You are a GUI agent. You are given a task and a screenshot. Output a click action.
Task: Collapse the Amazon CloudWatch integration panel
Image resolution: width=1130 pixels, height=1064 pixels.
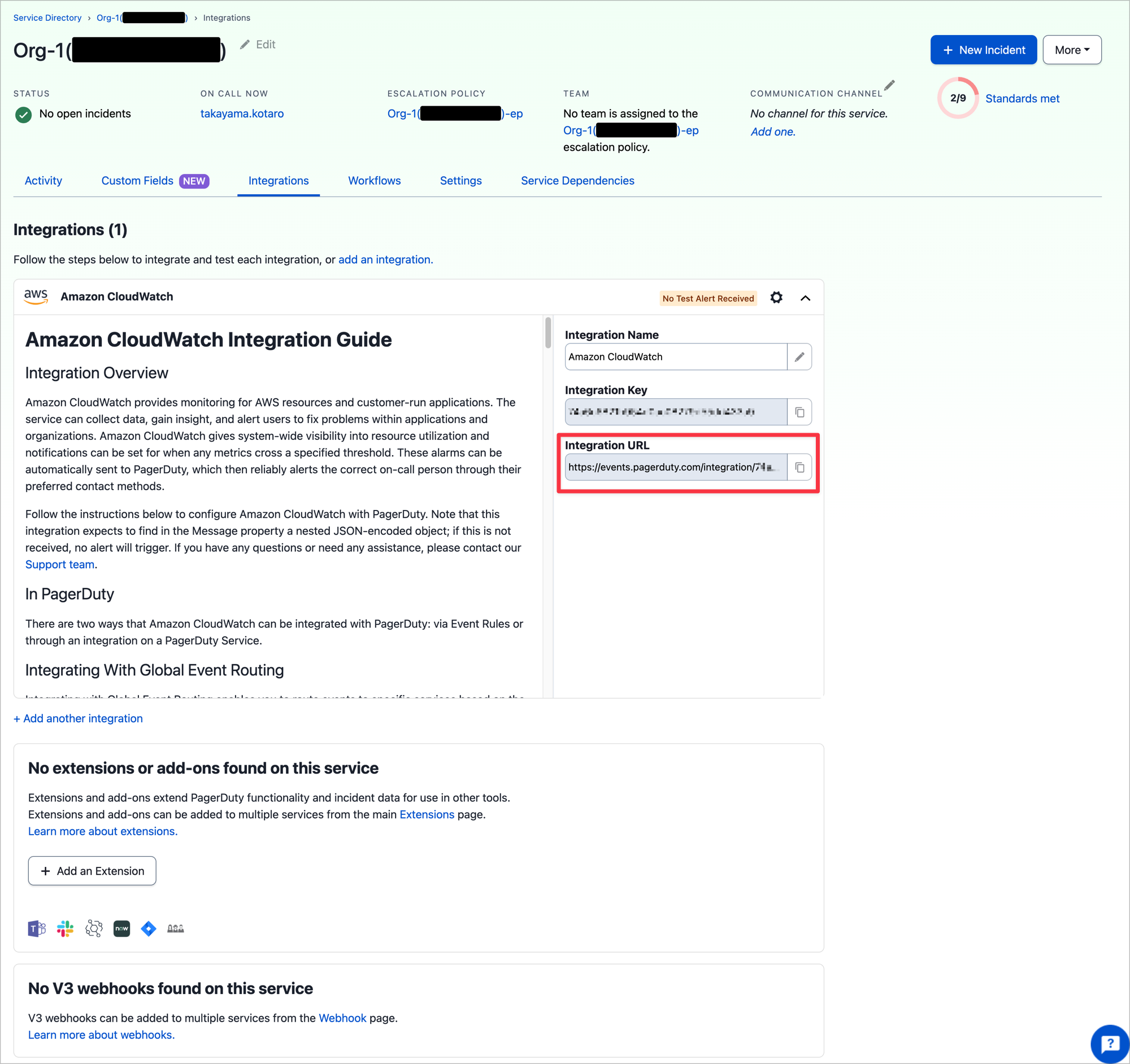805,298
